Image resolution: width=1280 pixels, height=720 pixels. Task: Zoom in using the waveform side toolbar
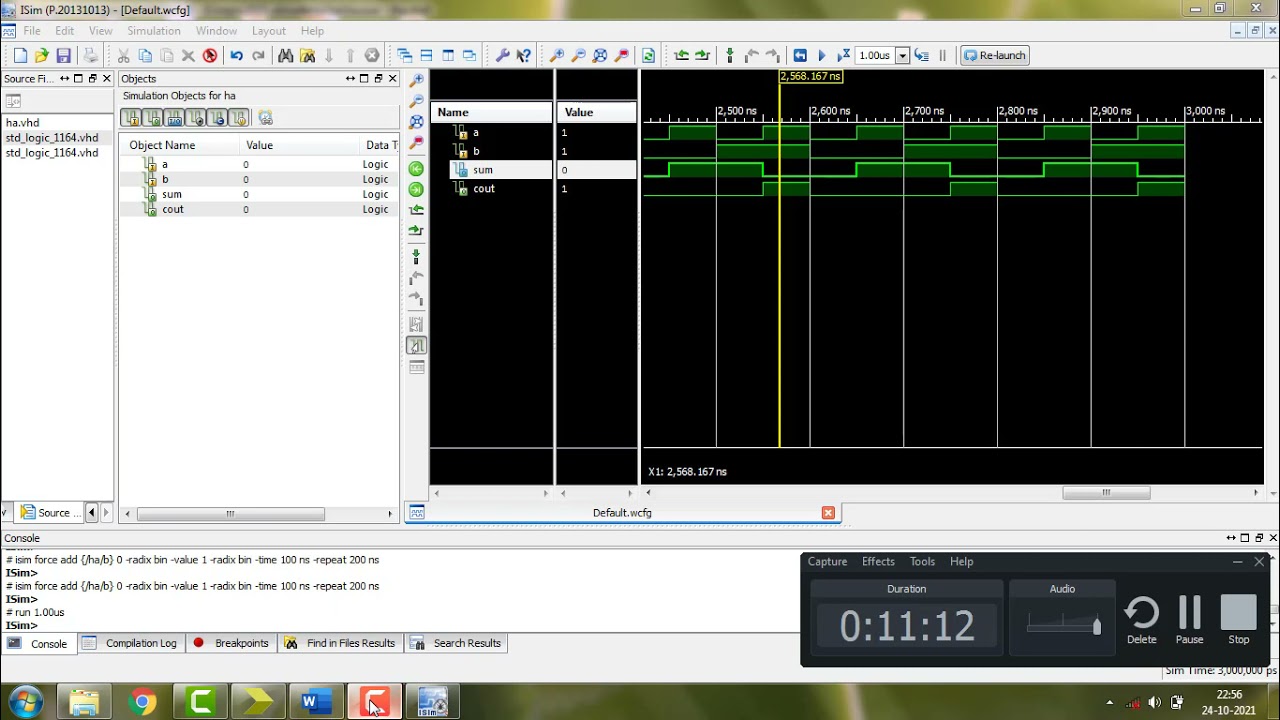pyautogui.click(x=417, y=80)
